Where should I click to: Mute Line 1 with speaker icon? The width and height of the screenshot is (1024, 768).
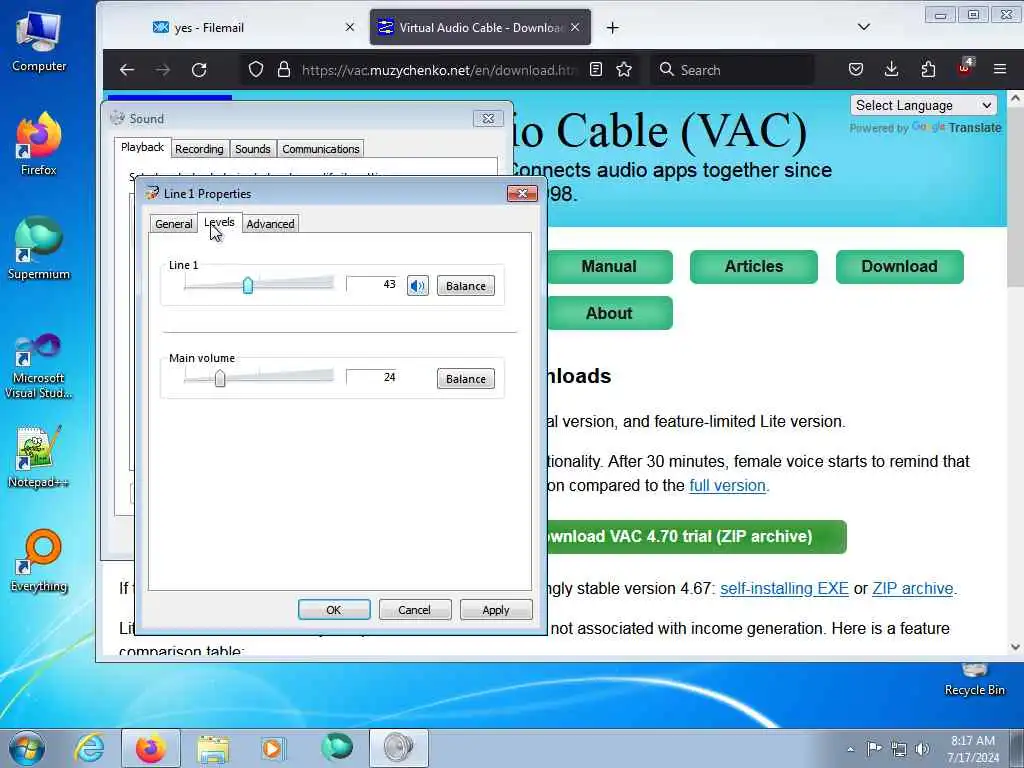(418, 285)
